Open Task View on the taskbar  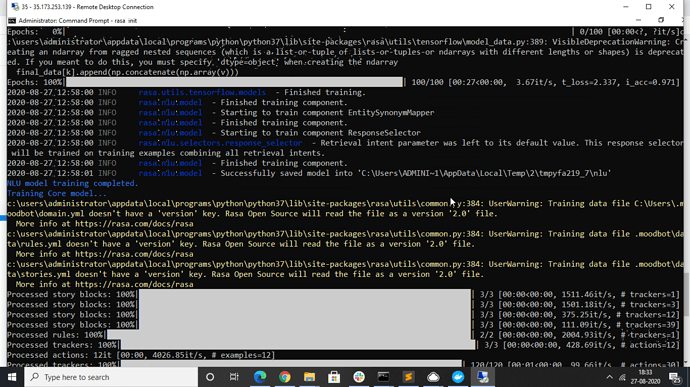234,377
